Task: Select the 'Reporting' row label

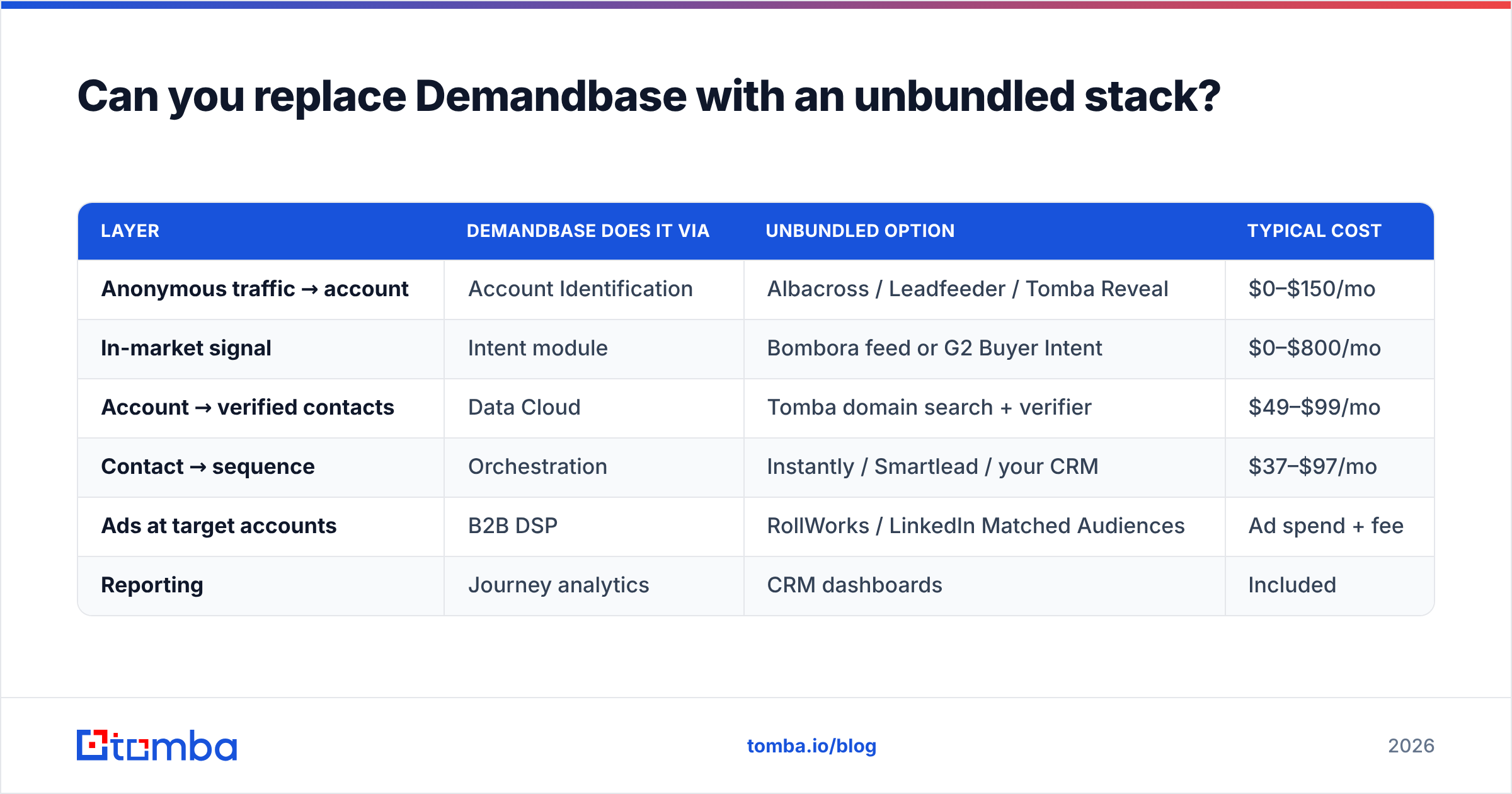Action: (152, 585)
